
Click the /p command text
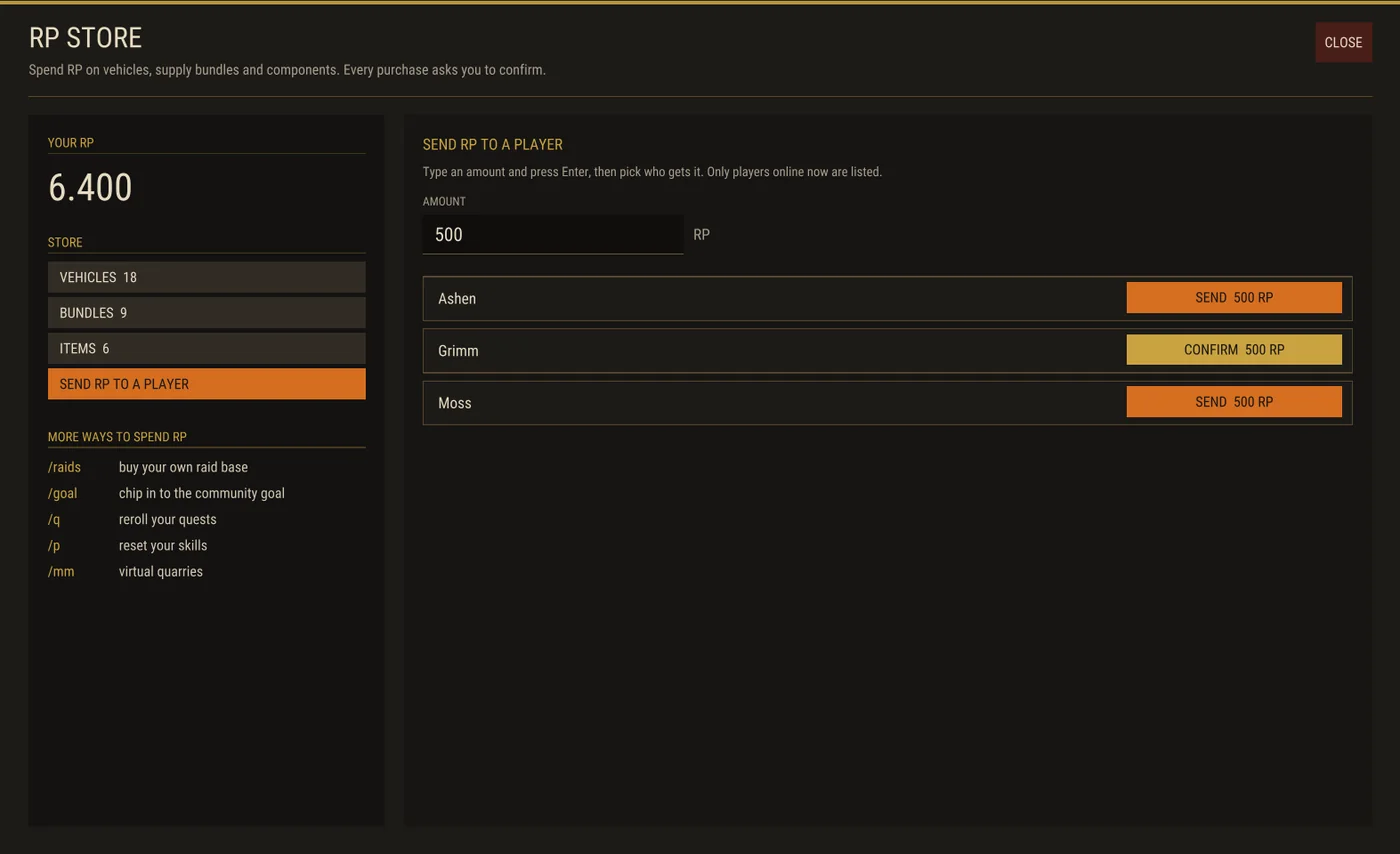(54, 545)
